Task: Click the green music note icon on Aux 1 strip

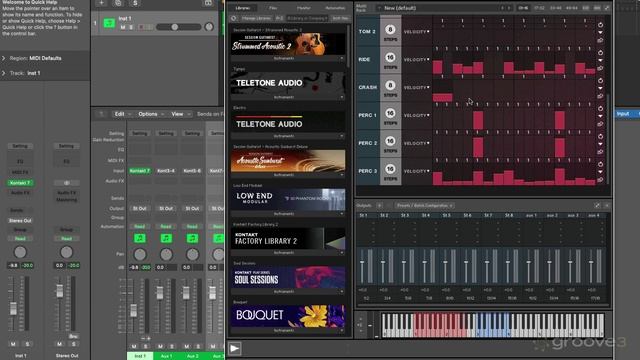Action: [x=166, y=238]
